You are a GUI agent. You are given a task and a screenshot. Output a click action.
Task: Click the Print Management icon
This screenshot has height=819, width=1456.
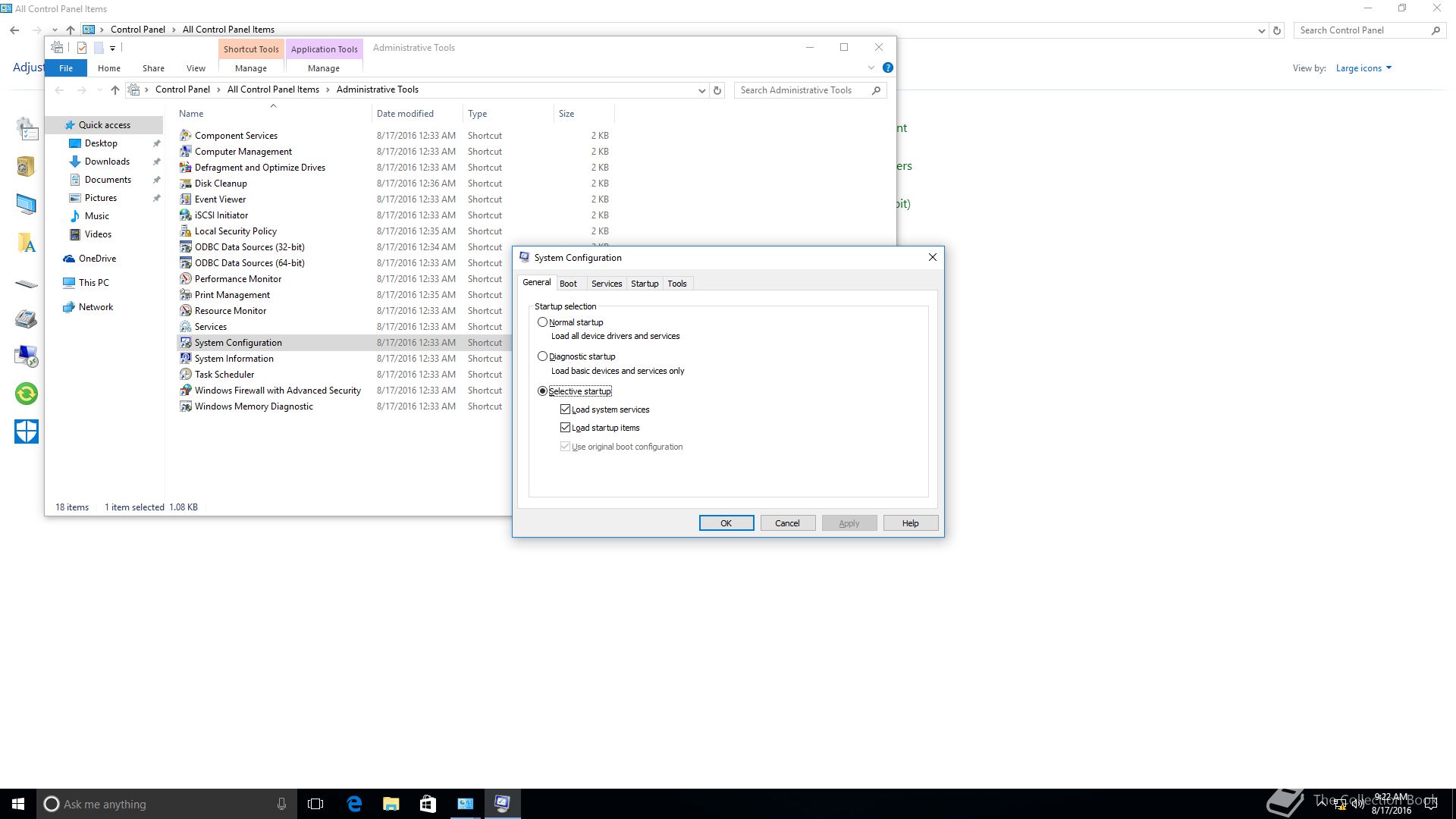click(x=186, y=295)
